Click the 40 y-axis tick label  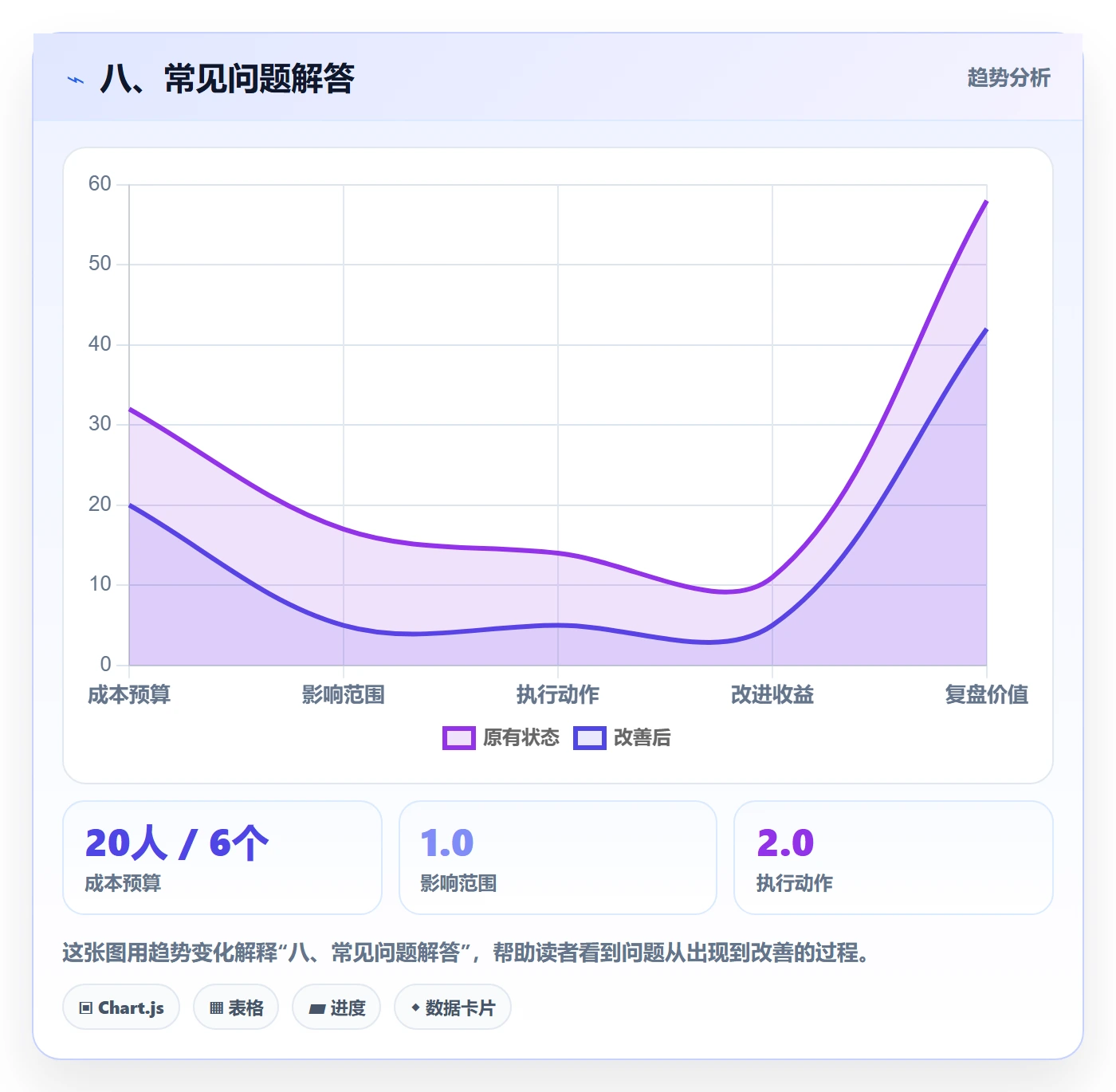click(x=100, y=344)
